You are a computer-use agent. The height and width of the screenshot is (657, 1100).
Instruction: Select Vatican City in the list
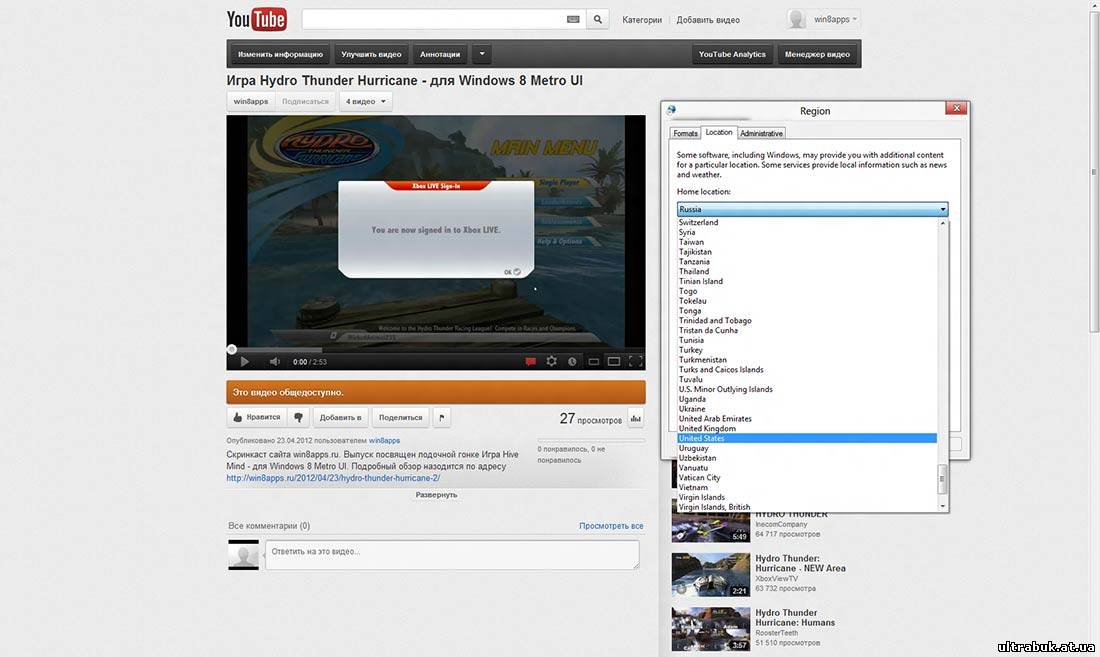coord(807,477)
